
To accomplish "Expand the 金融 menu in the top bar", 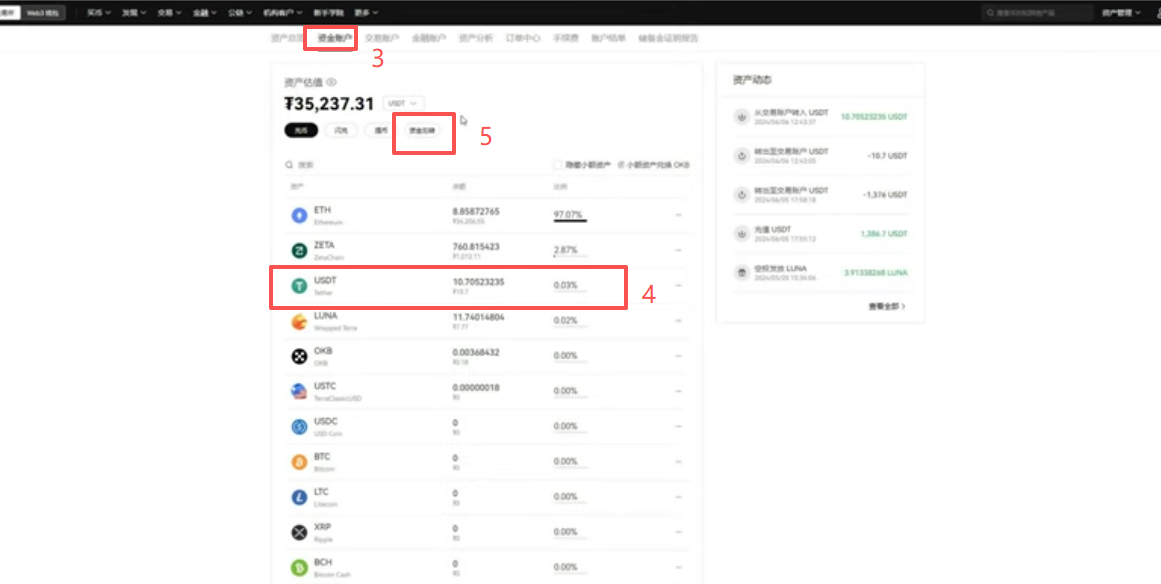I will pyautogui.click(x=205, y=13).
